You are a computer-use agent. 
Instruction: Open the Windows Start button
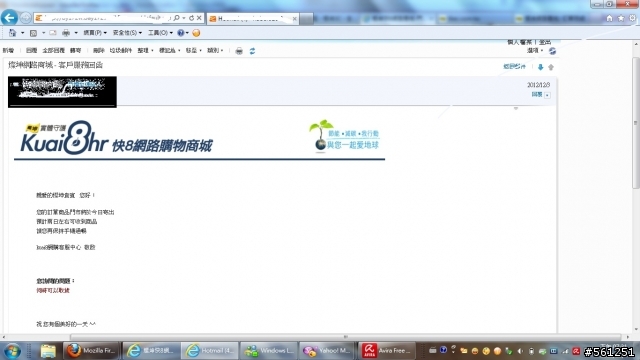point(12,351)
